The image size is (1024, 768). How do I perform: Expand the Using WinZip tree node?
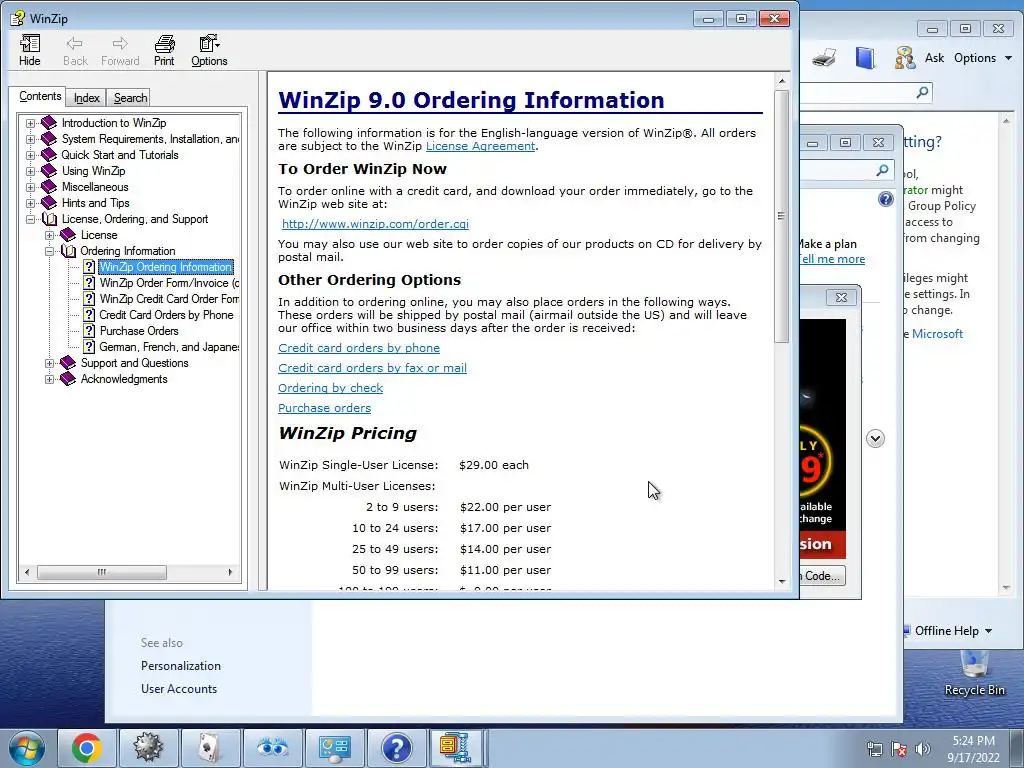[x=30, y=171]
